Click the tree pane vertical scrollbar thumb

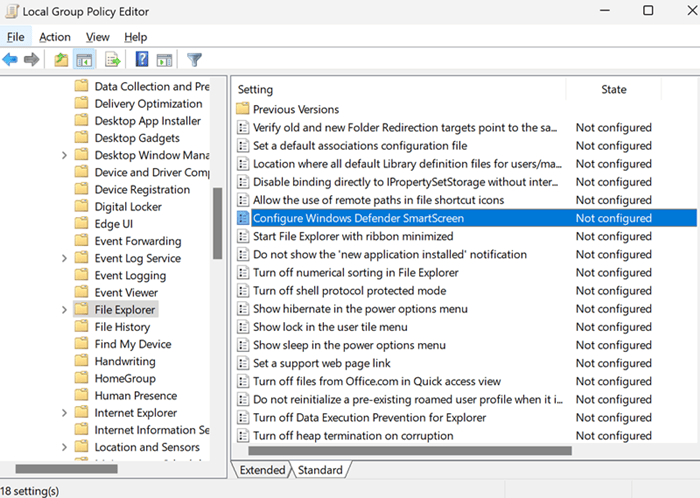pyautogui.click(x=217, y=223)
